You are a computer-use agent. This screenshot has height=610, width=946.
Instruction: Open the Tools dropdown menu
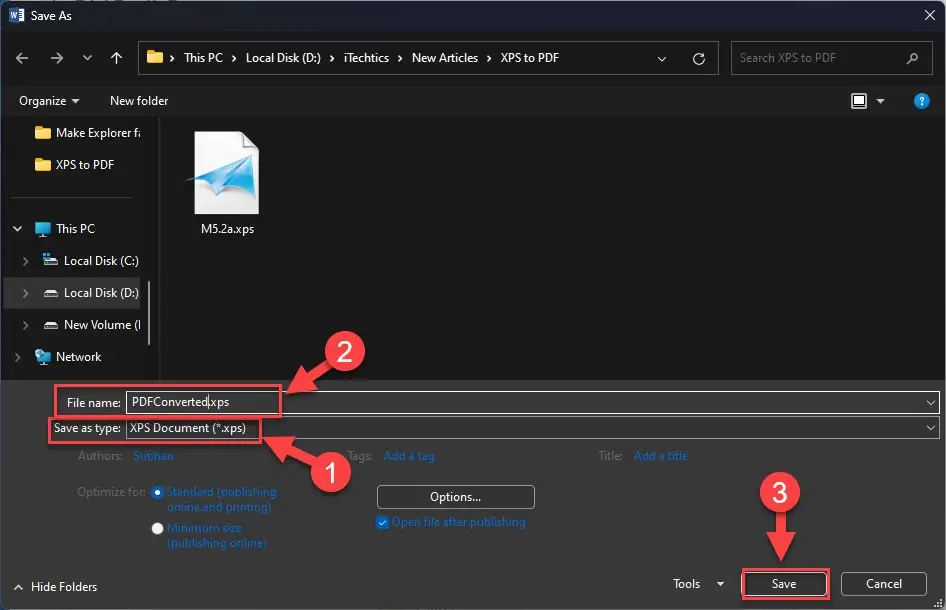coord(698,584)
